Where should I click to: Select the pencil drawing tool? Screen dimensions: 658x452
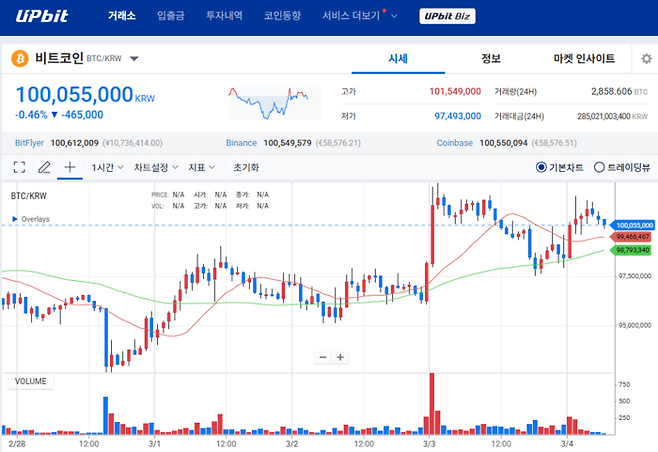(x=44, y=167)
